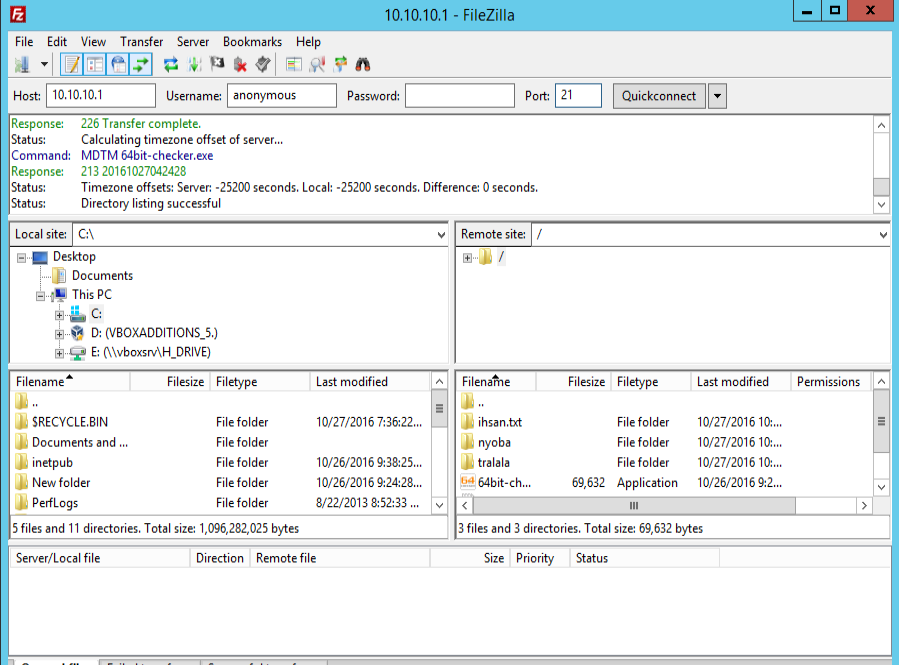Open the Server menu
The width and height of the screenshot is (899, 665).
(x=193, y=42)
